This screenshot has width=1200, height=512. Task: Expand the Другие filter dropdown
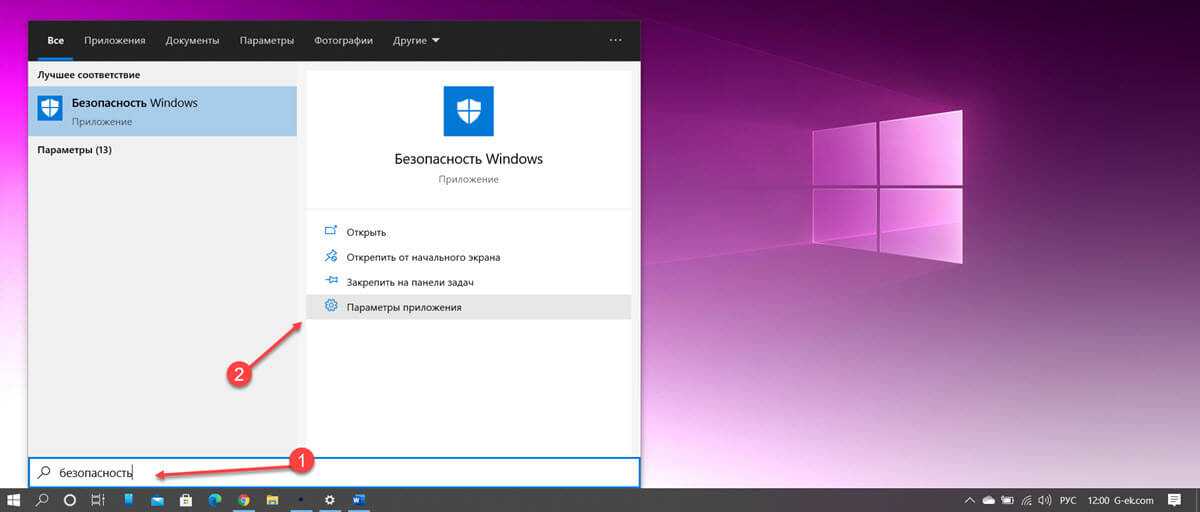416,41
